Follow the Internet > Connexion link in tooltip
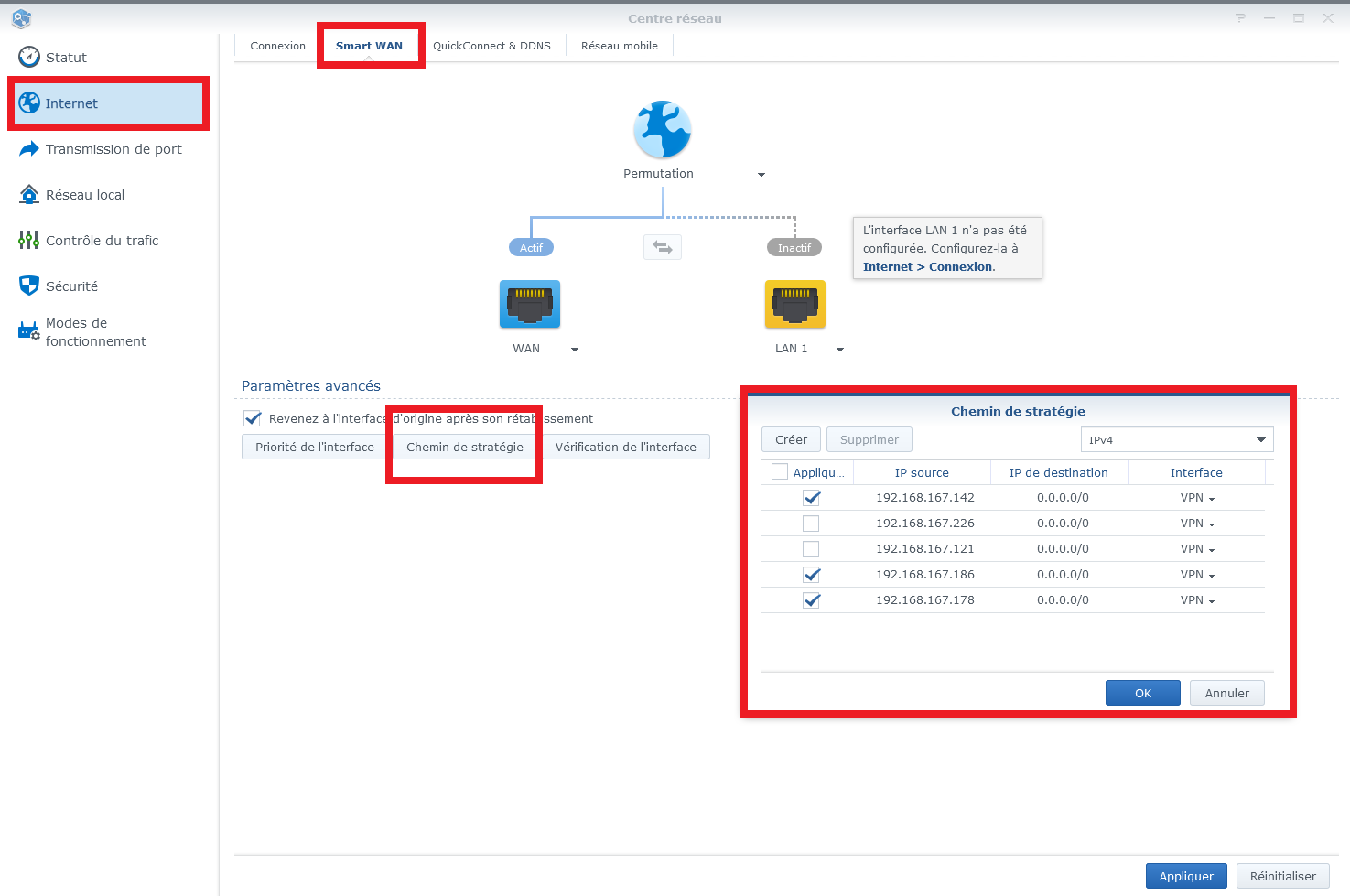The width and height of the screenshot is (1350, 896). pos(928,267)
